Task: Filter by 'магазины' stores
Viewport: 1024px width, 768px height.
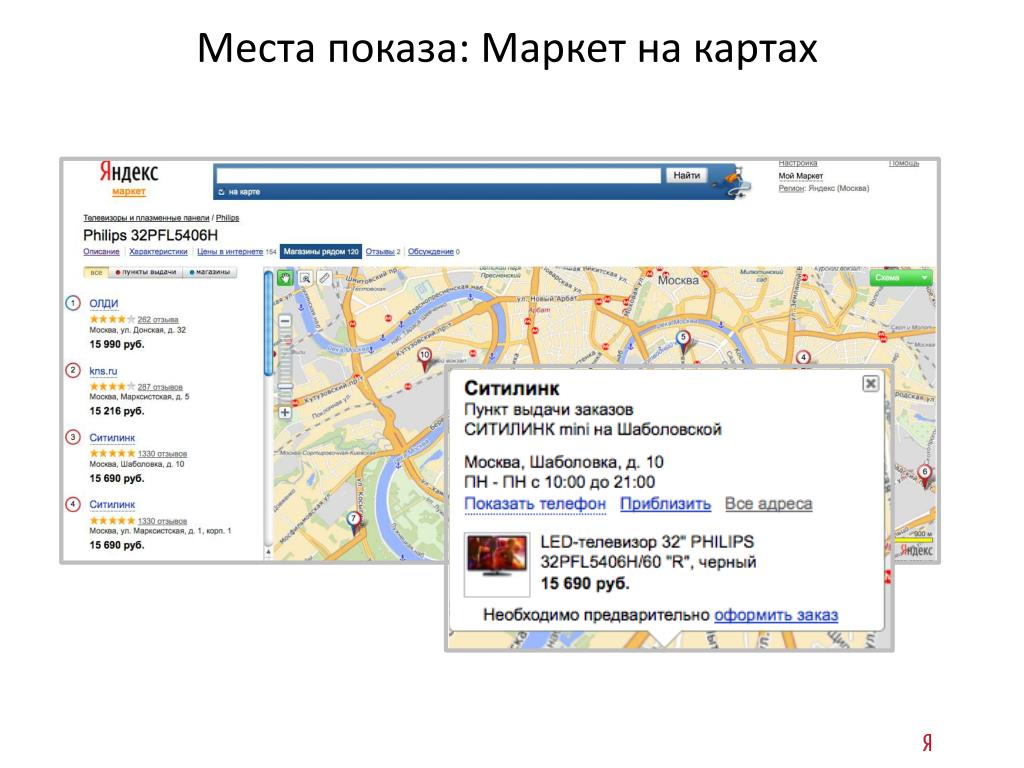Action: point(210,272)
